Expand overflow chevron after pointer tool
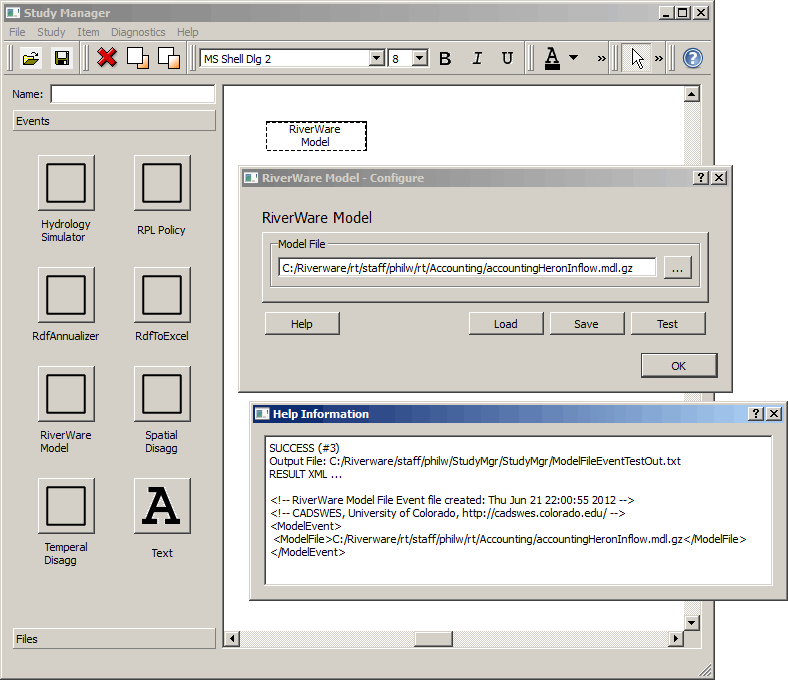Image resolution: width=788 pixels, height=680 pixels. [658, 59]
